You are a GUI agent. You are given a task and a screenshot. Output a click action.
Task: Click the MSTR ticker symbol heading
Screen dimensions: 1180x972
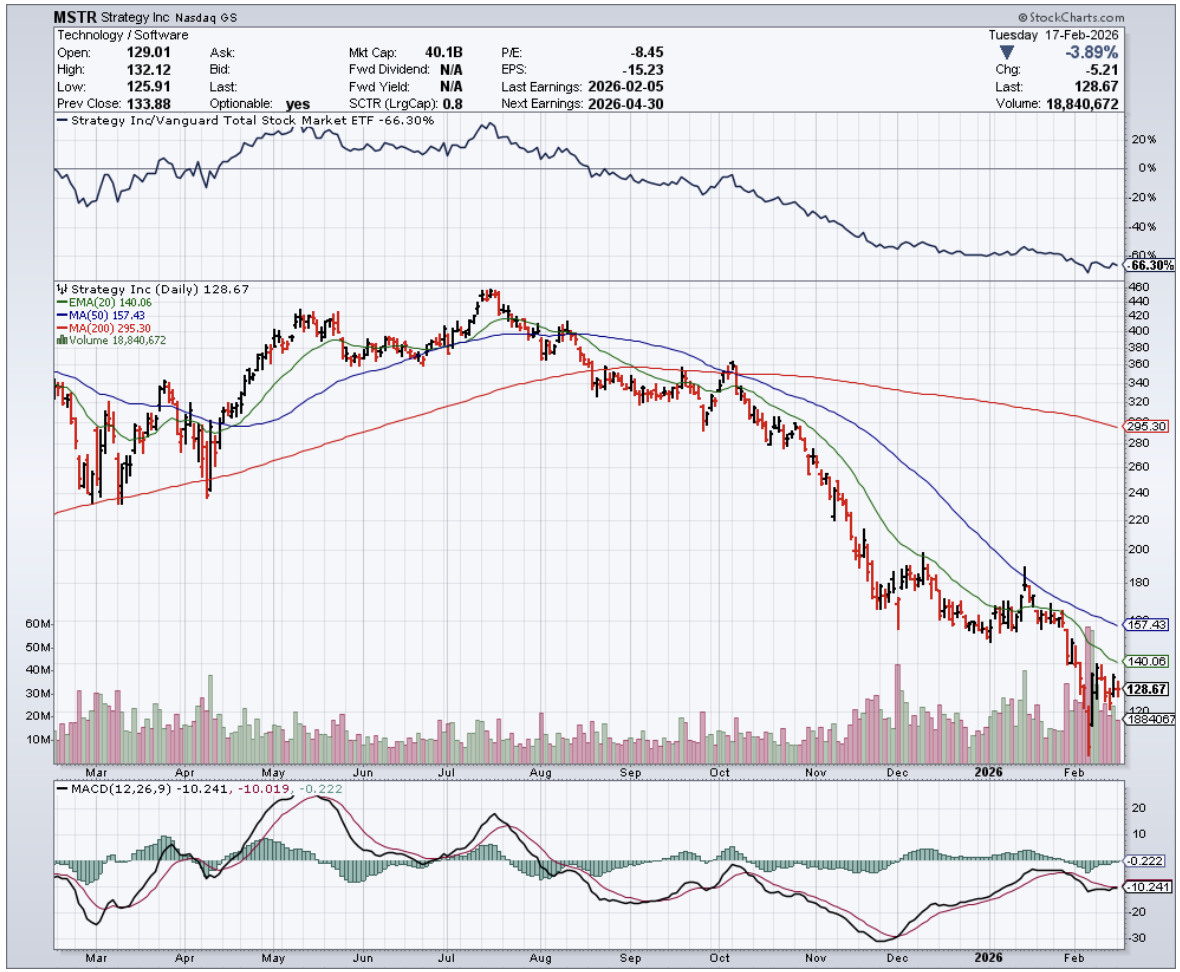(76, 18)
